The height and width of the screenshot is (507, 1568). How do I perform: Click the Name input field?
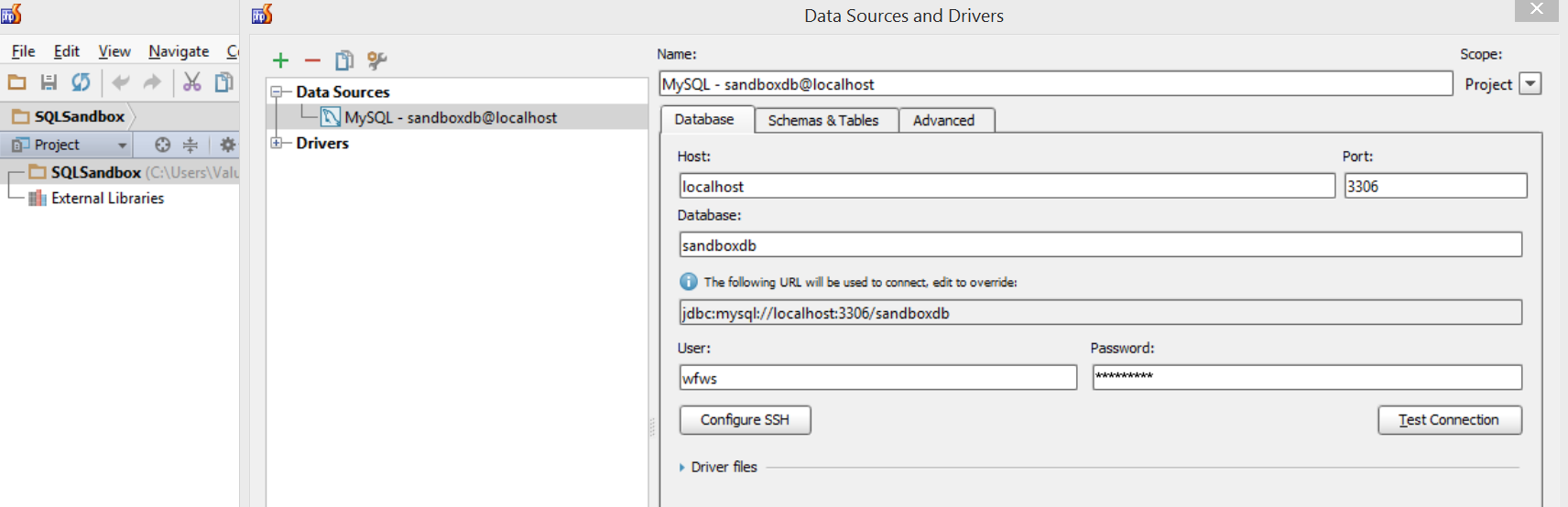(1055, 83)
